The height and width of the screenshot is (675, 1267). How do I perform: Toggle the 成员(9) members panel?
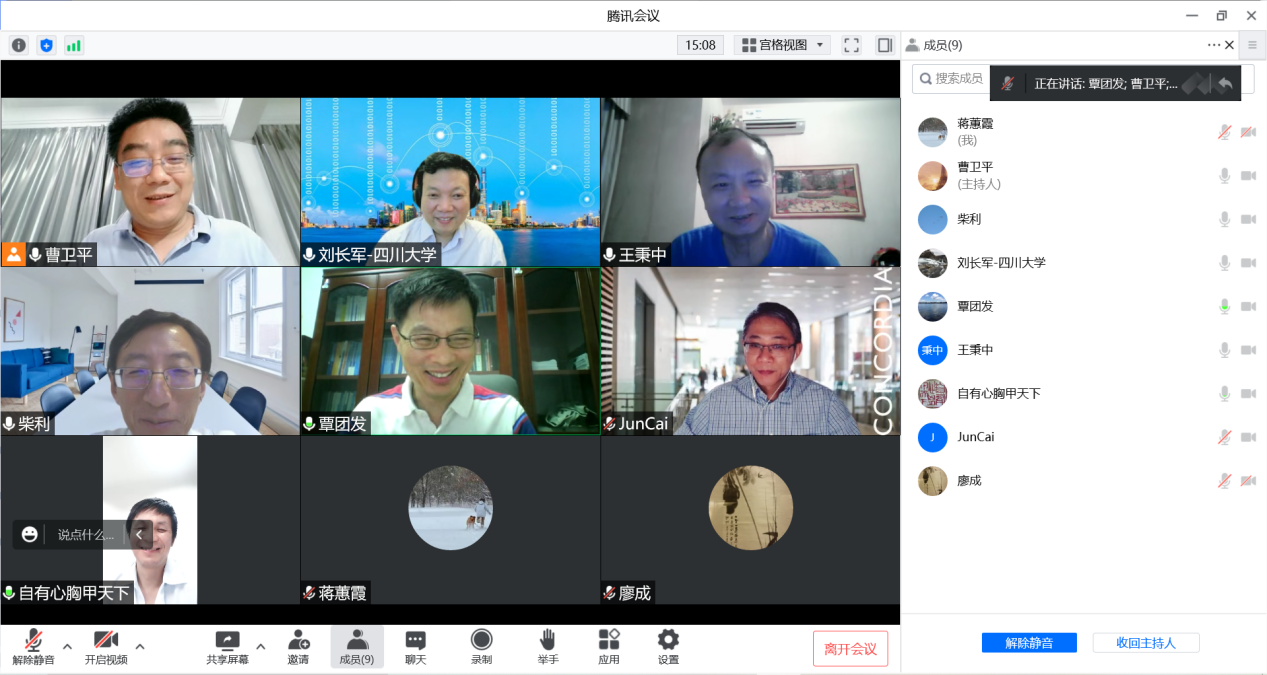[x=357, y=647]
